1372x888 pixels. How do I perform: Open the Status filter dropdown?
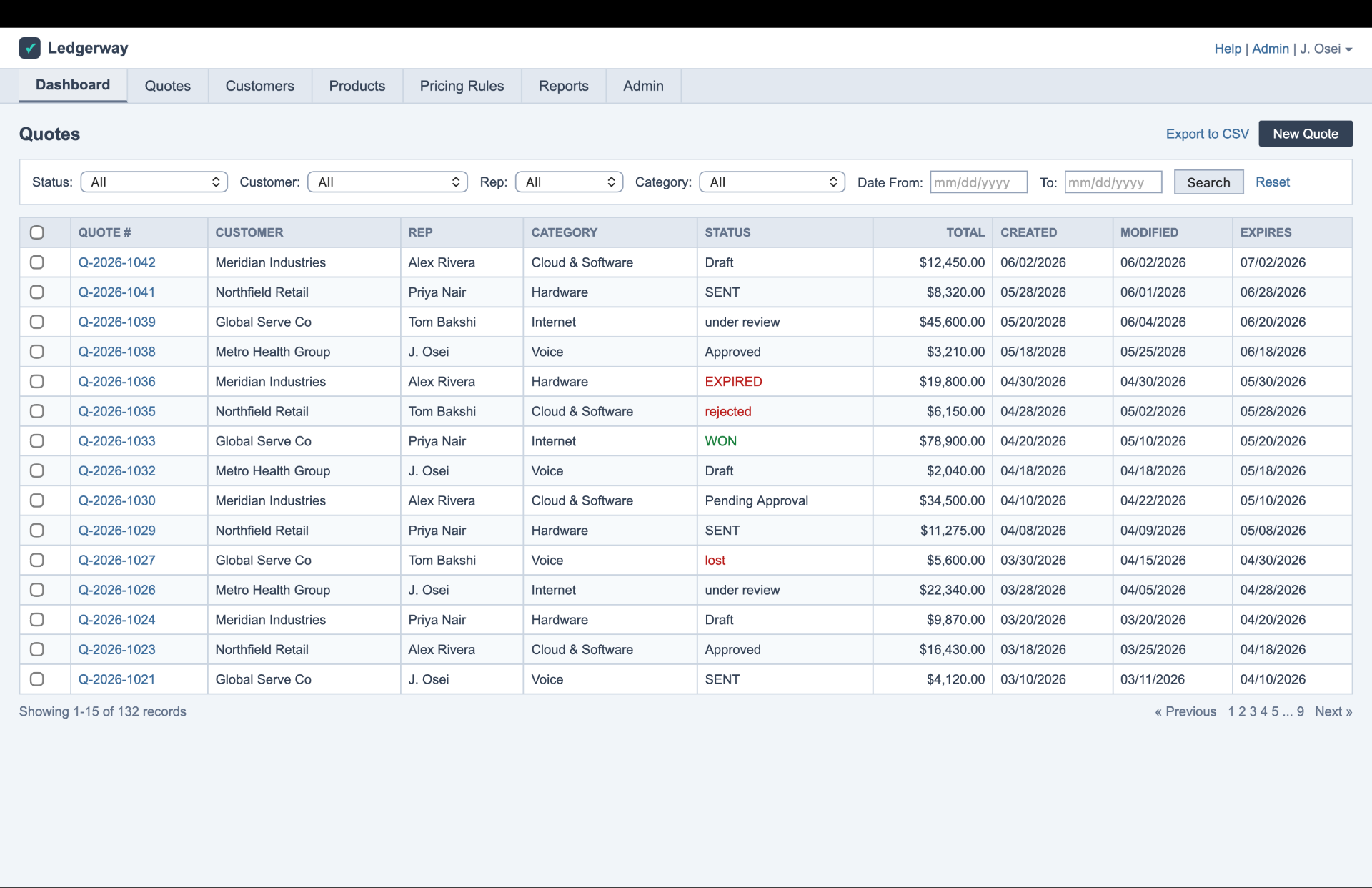click(154, 182)
